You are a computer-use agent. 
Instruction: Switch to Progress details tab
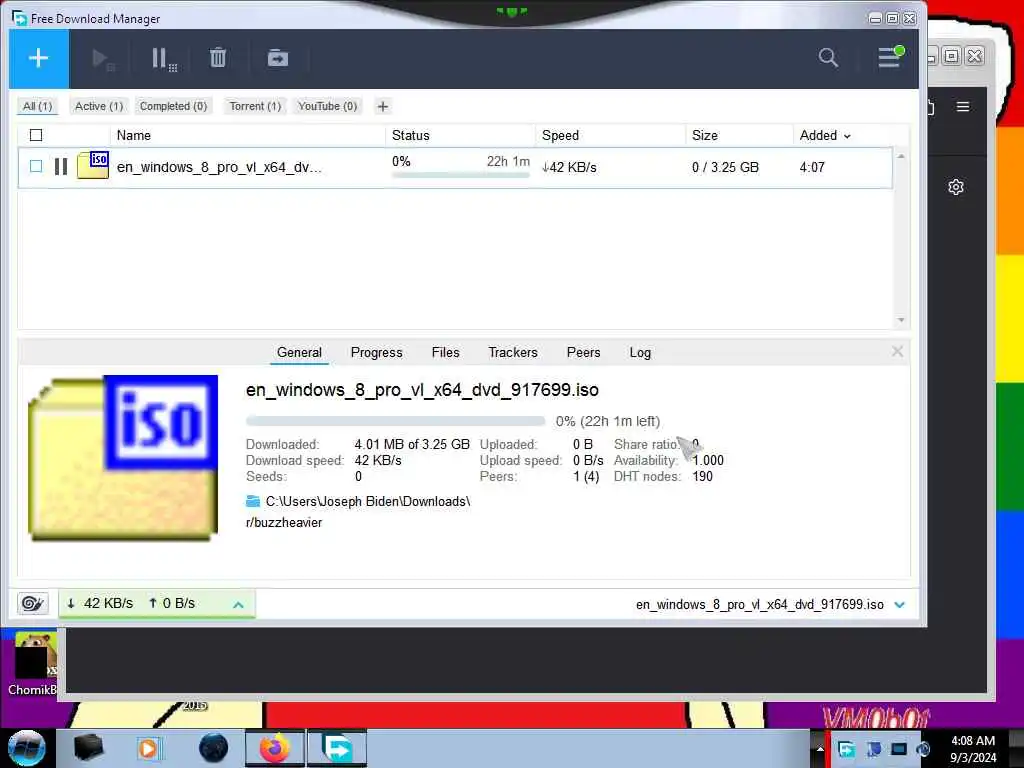pos(377,353)
